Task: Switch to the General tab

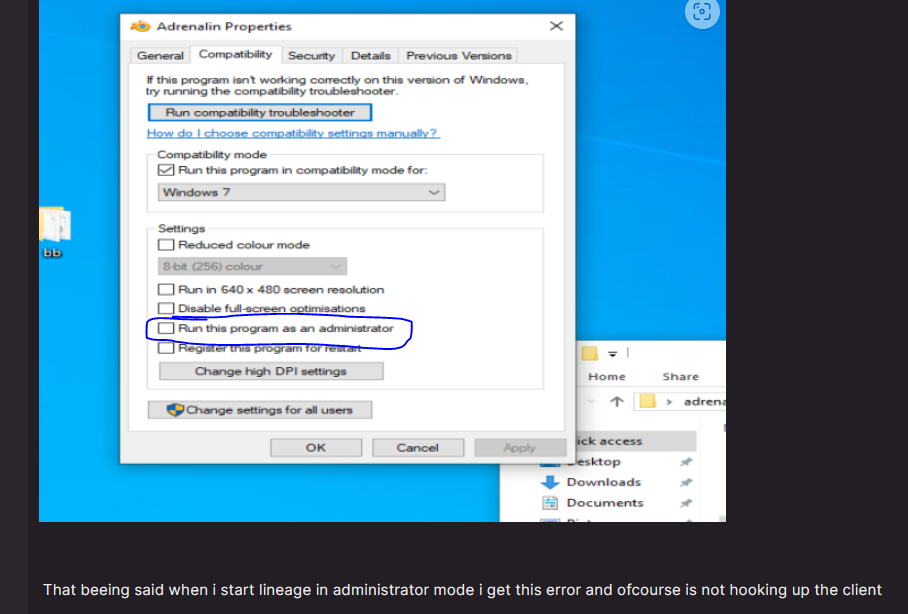Action: pos(160,56)
